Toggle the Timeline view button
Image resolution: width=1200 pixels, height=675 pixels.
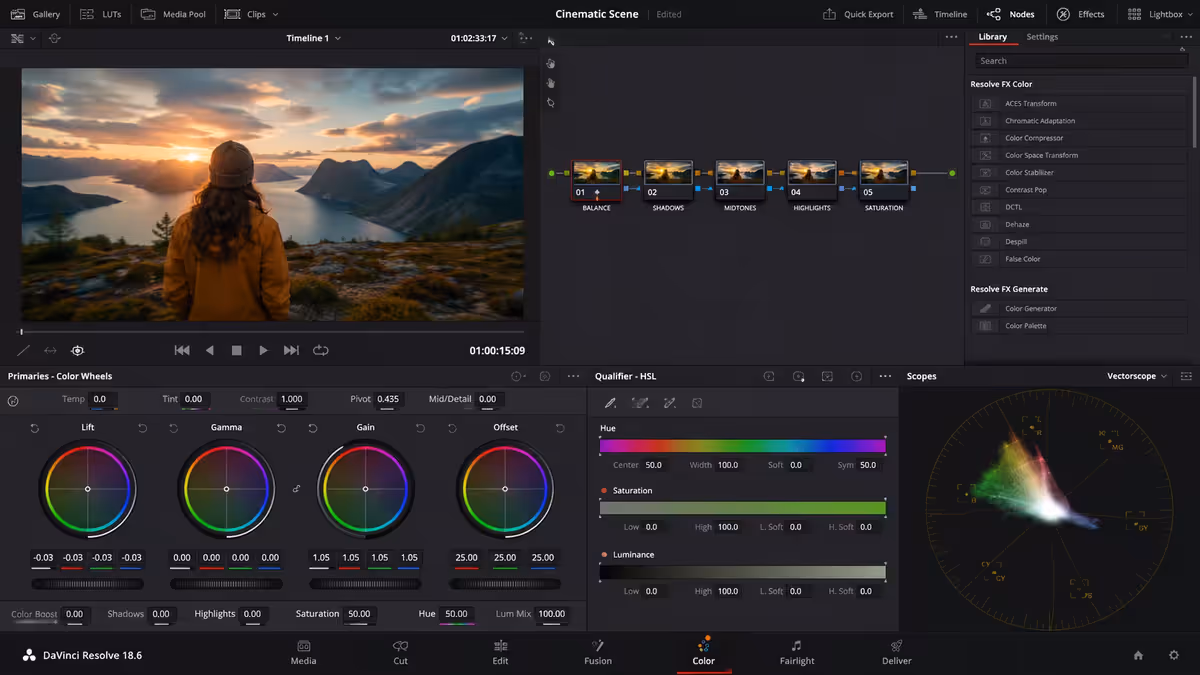pos(939,14)
